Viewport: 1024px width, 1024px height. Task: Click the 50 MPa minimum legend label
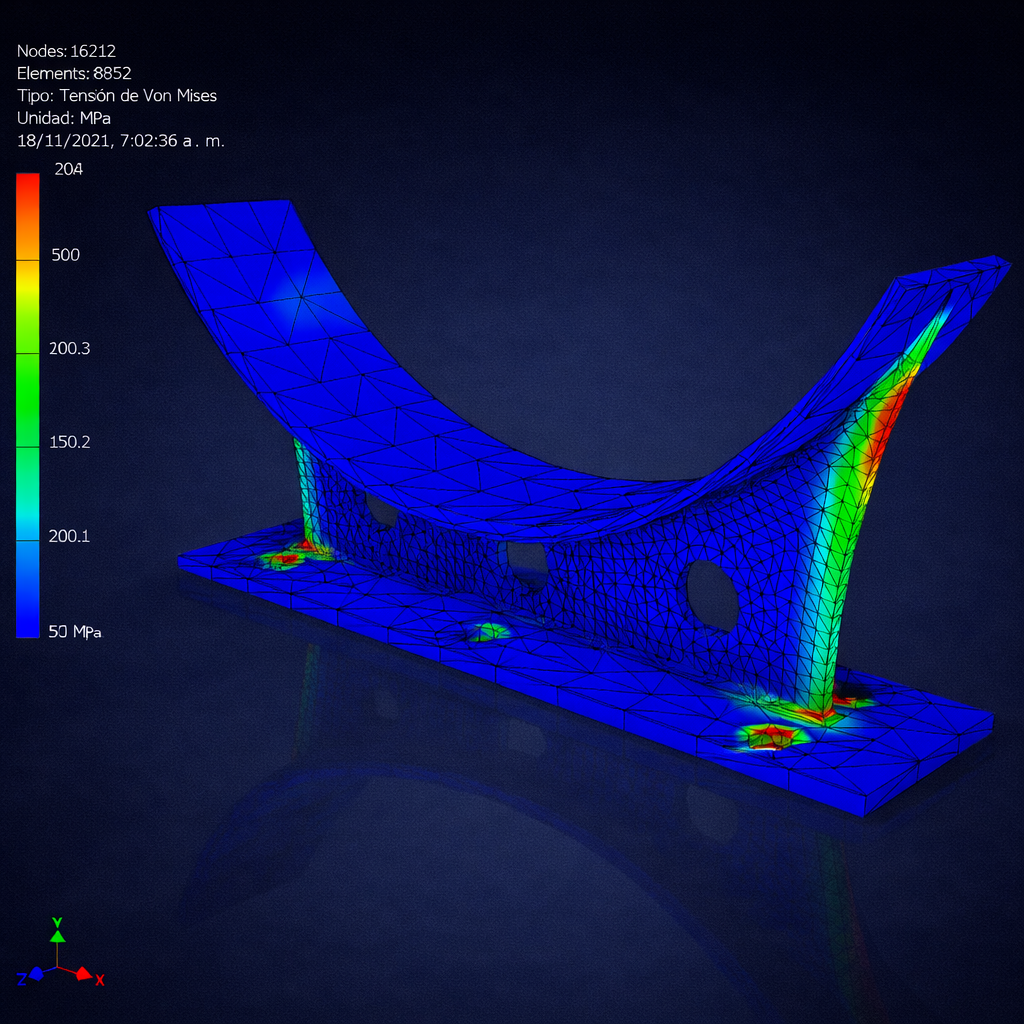[75, 631]
